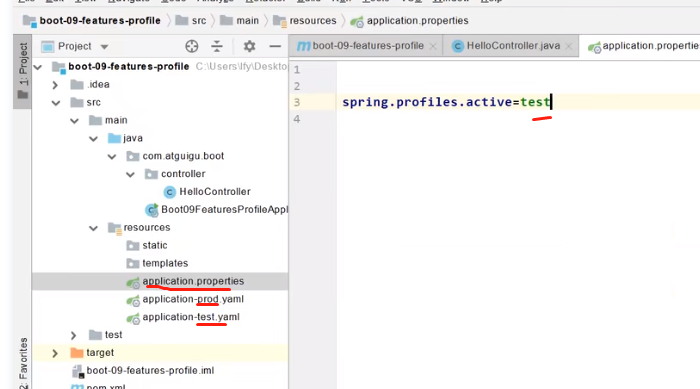The height and width of the screenshot is (389, 700).
Task: Click the resources folder icon in tree
Action: coord(115,228)
